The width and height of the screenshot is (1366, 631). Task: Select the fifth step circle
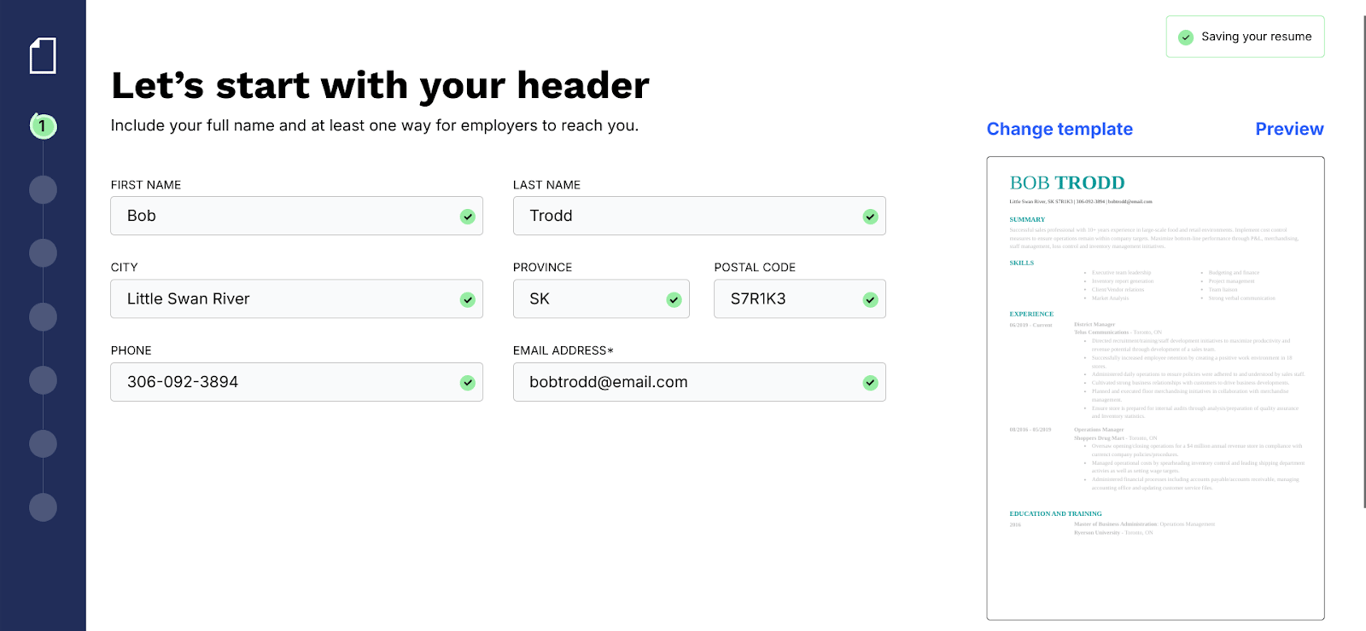pyautogui.click(x=43, y=380)
